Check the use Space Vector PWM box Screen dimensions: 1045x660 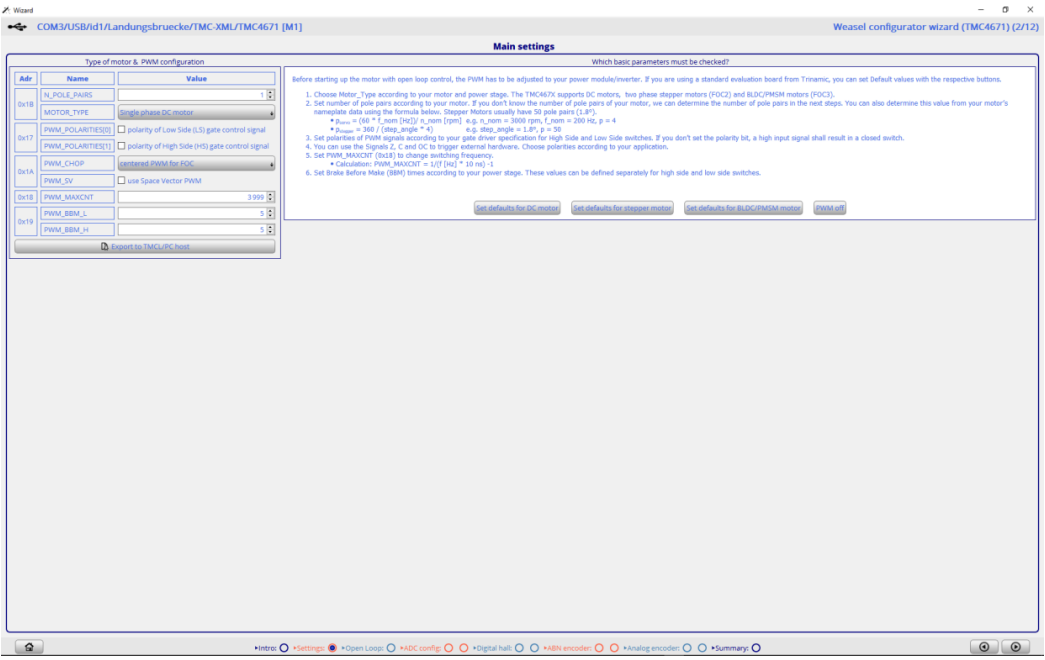(122, 180)
